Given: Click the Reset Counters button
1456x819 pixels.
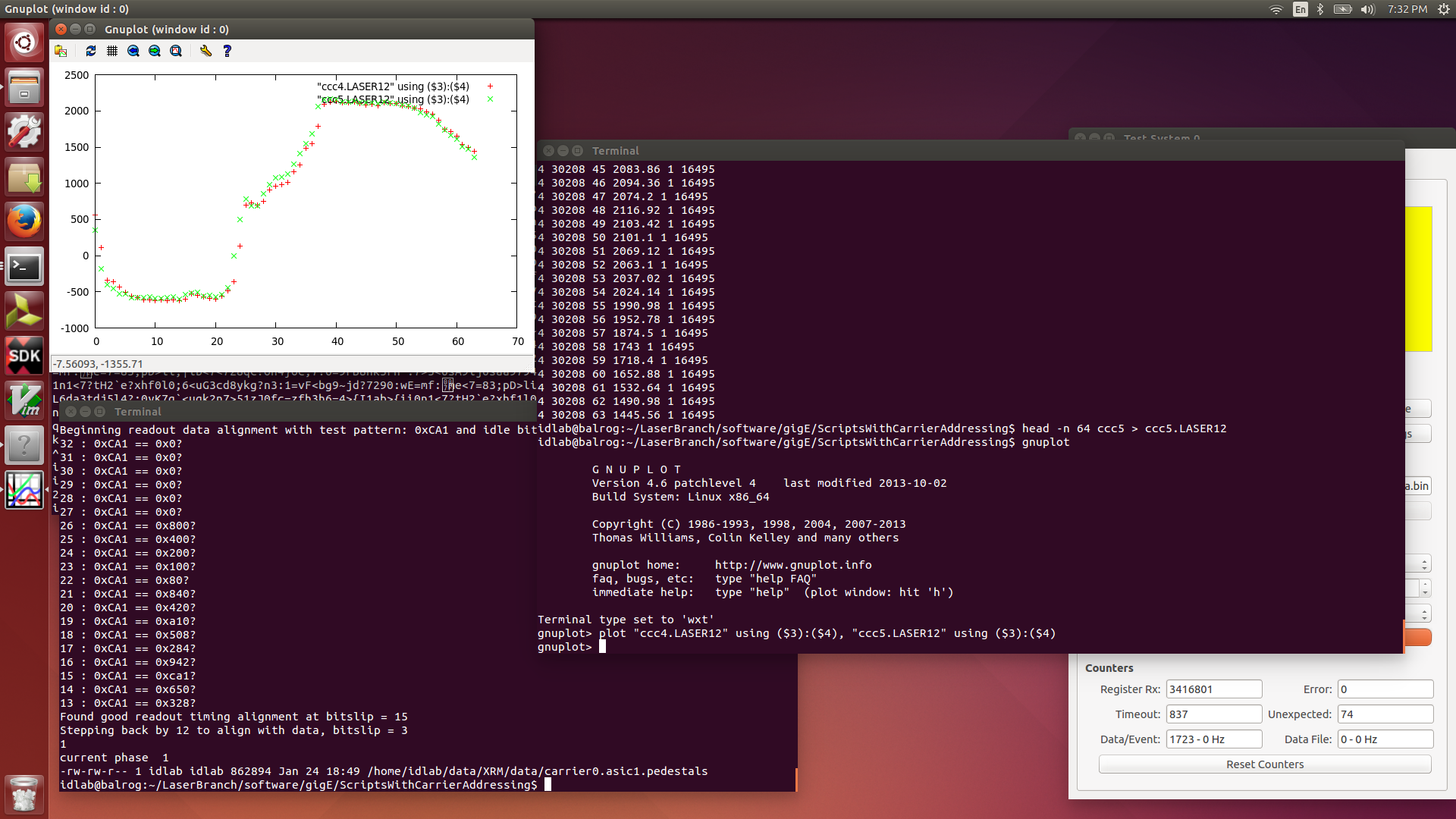Looking at the screenshot, I should [1265, 764].
